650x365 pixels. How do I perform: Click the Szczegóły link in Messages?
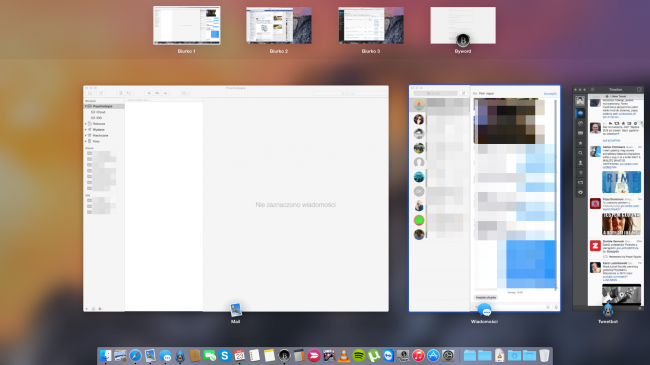point(550,94)
